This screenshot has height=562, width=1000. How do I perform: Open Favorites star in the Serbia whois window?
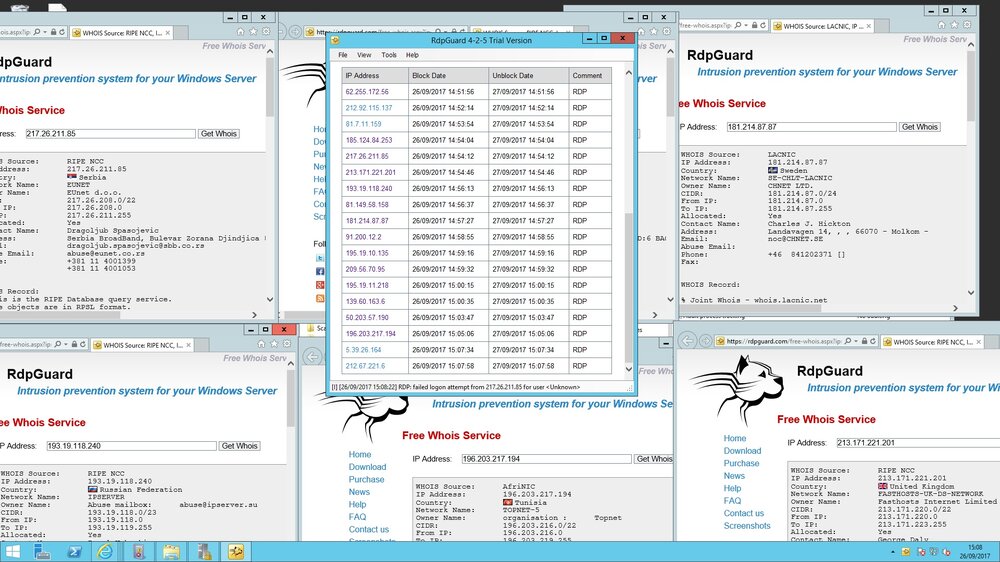tap(253, 31)
